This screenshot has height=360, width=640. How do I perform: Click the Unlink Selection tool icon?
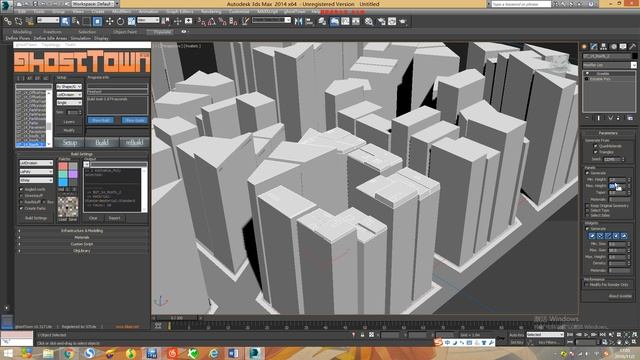(18, 21)
